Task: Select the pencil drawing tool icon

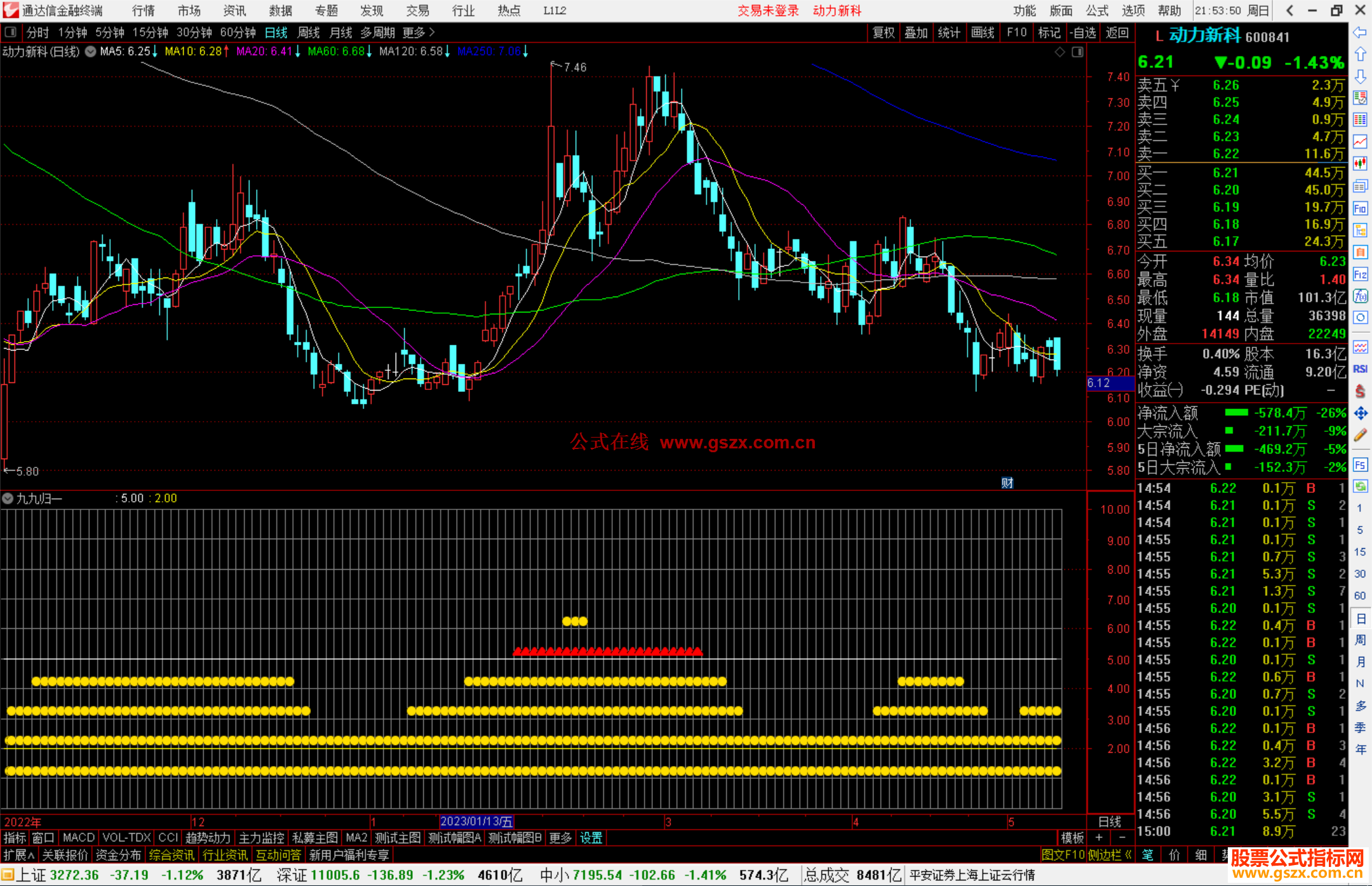Action: coord(1360,436)
